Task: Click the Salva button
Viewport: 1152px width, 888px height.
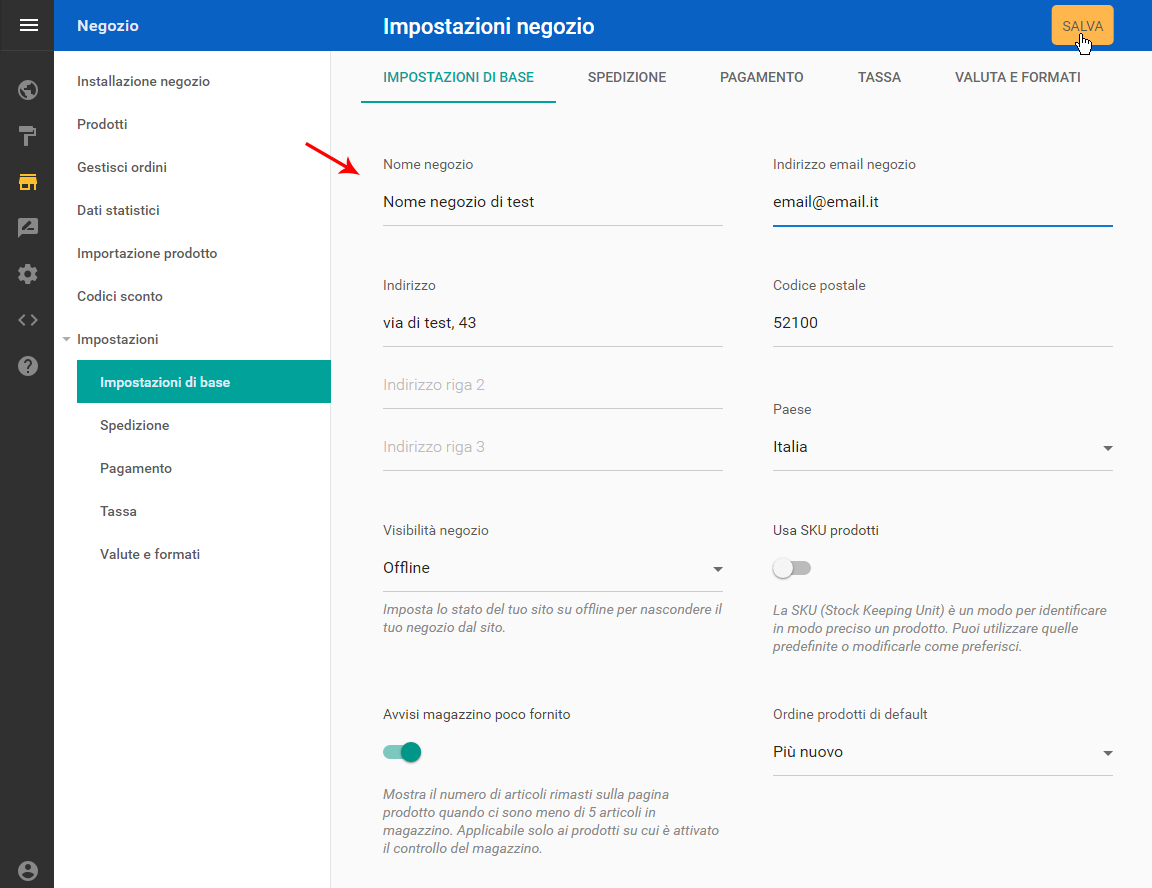Action: pyautogui.click(x=1082, y=26)
